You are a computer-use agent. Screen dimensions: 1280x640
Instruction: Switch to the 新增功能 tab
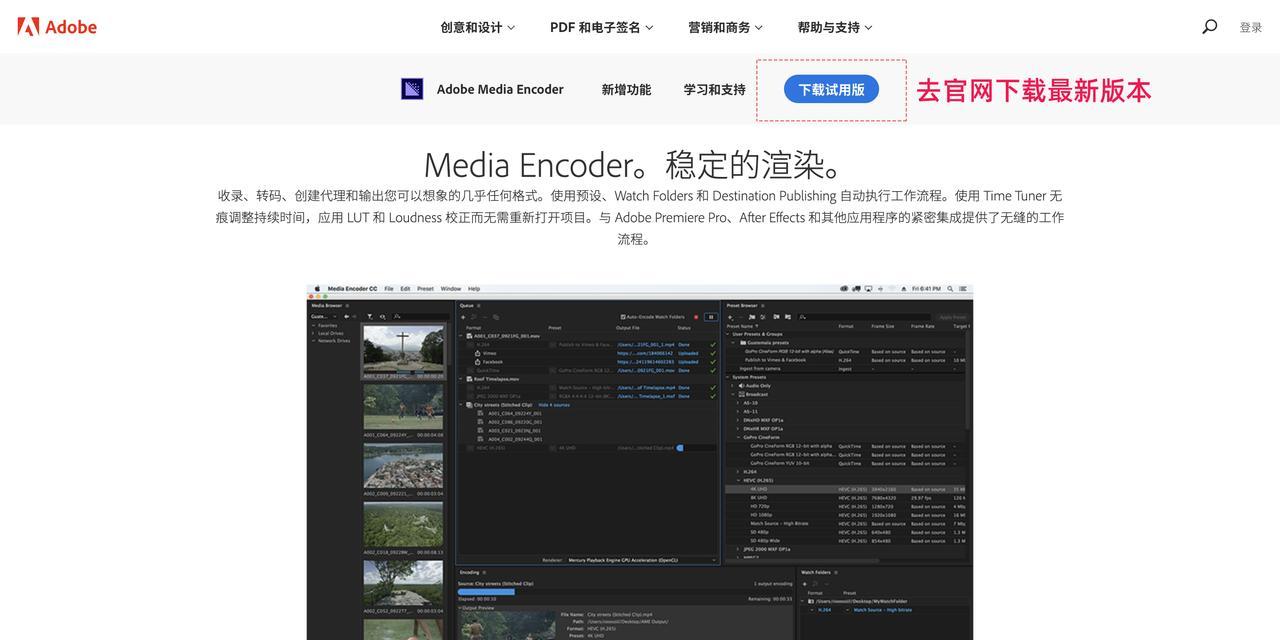coord(626,89)
